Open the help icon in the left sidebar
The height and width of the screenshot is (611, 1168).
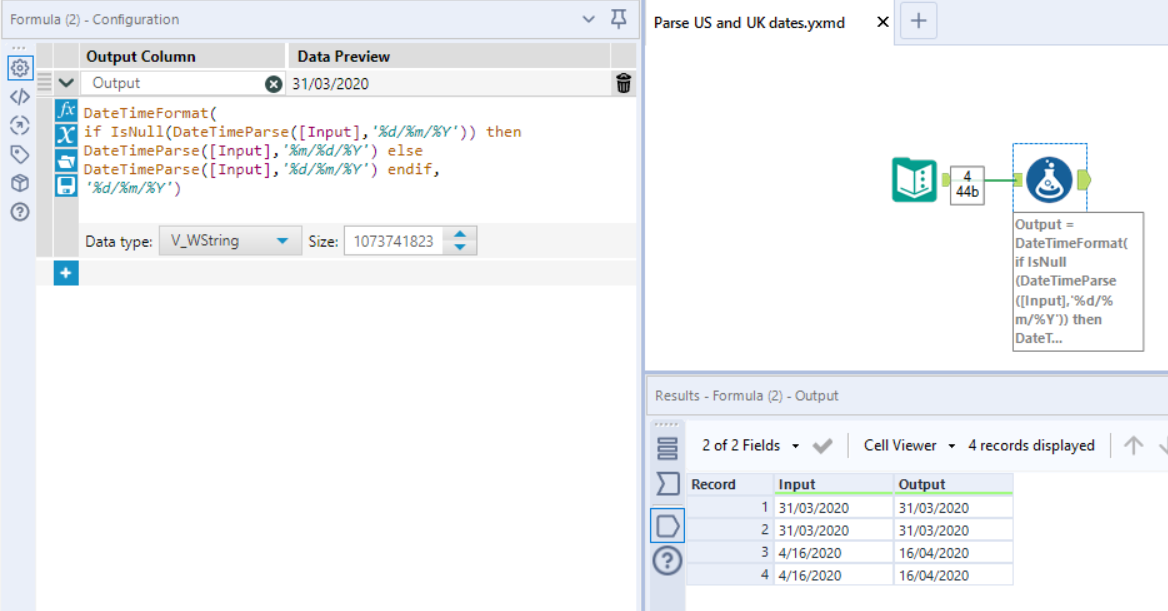19,213
